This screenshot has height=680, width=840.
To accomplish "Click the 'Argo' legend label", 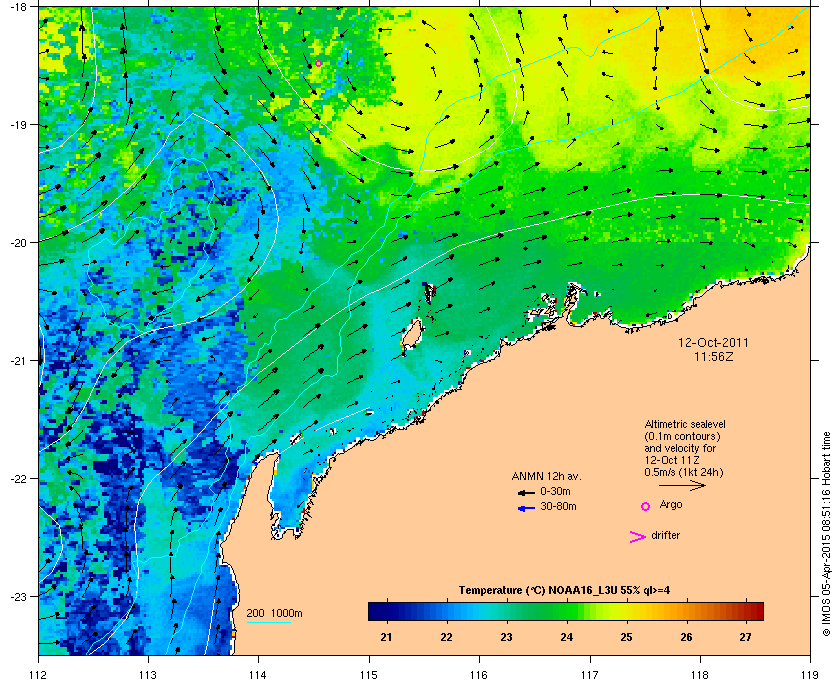I will [x=671, y=504].
